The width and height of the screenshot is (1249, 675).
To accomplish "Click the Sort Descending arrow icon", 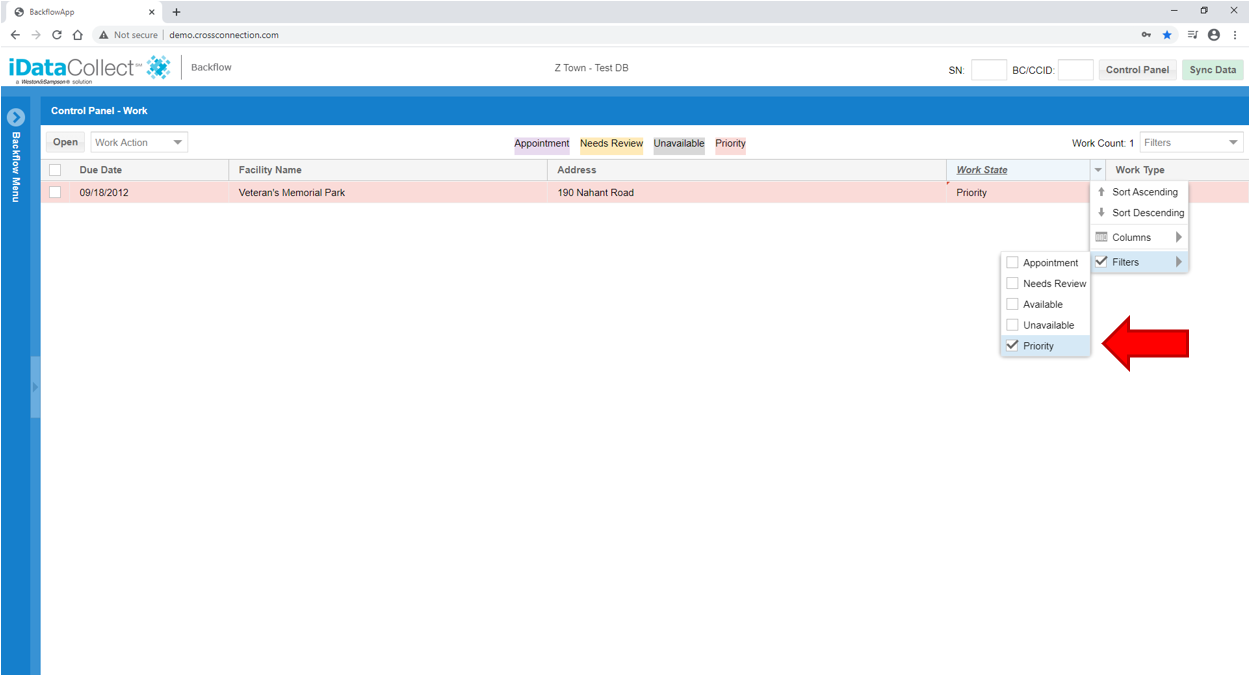I will [x=1101, y=212].
